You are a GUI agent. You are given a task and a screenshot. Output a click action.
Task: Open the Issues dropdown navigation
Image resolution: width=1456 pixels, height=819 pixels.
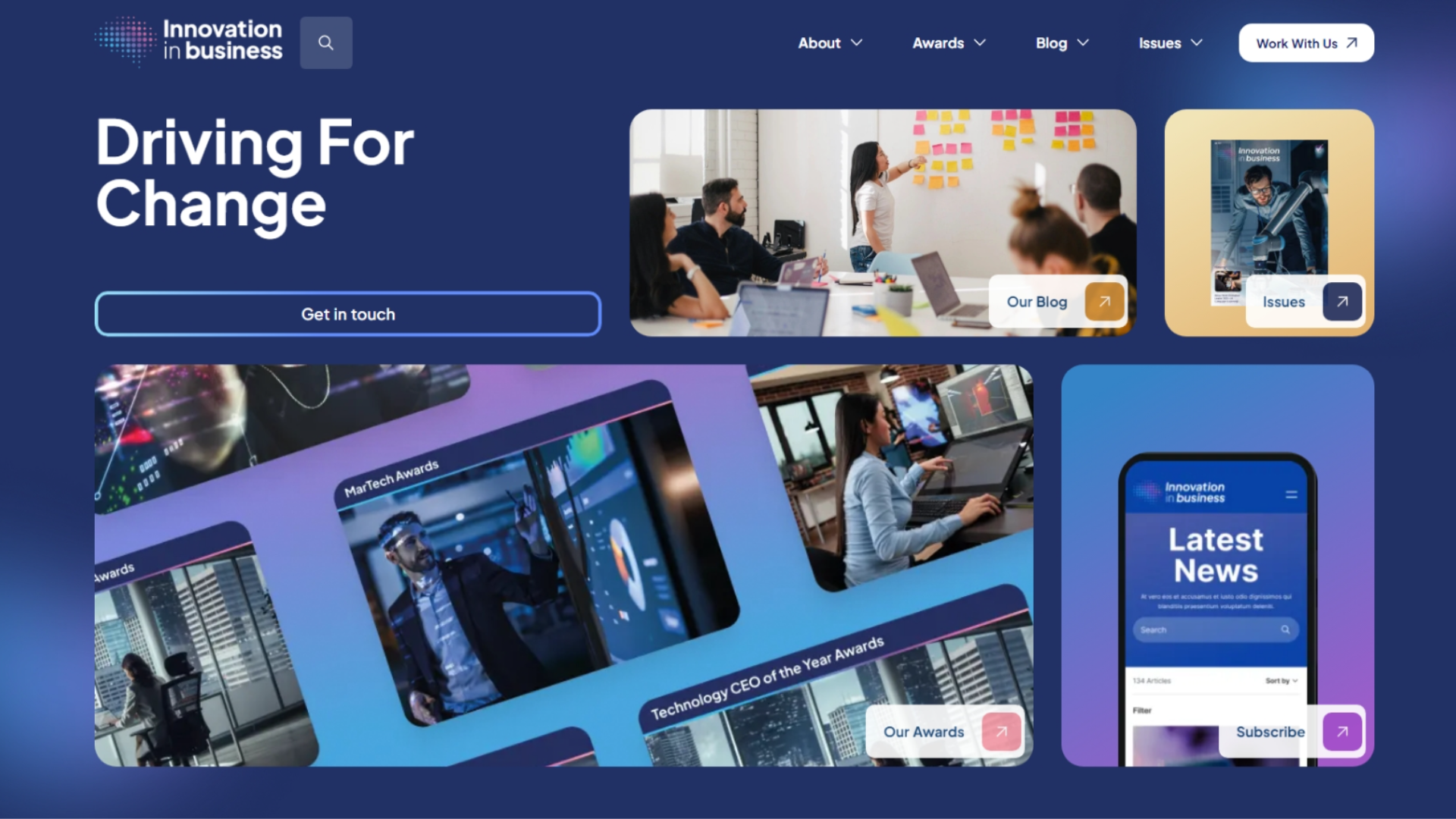[1169, 43]
